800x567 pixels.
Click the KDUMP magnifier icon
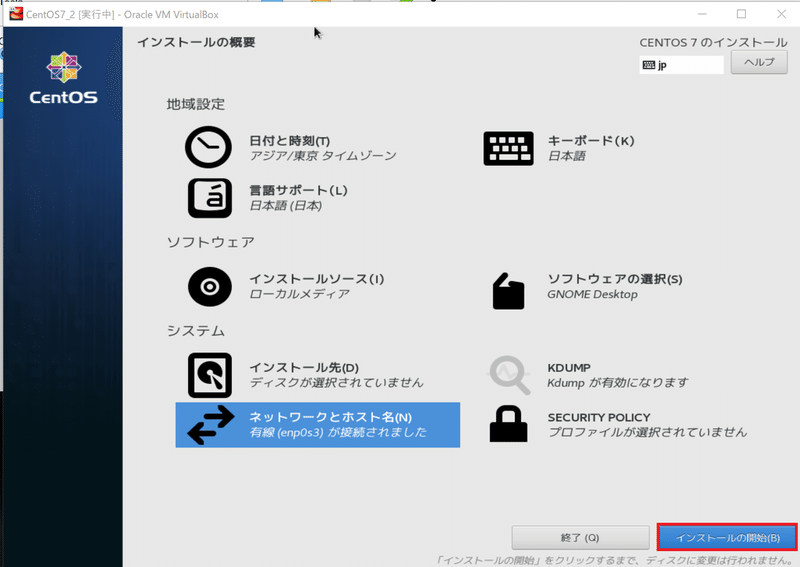tap(509, 375)
